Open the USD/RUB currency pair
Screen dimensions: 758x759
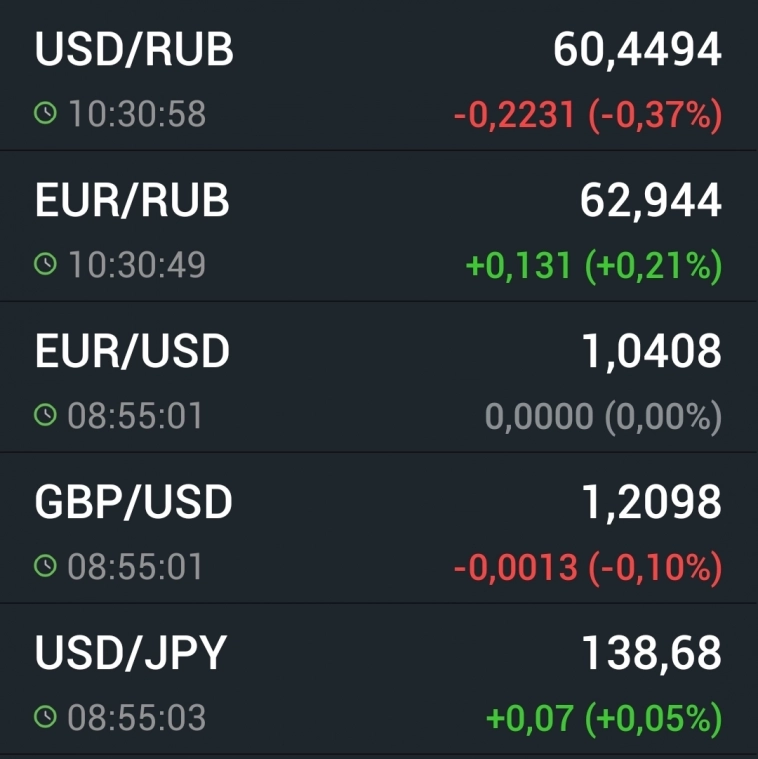pos(134,50)
